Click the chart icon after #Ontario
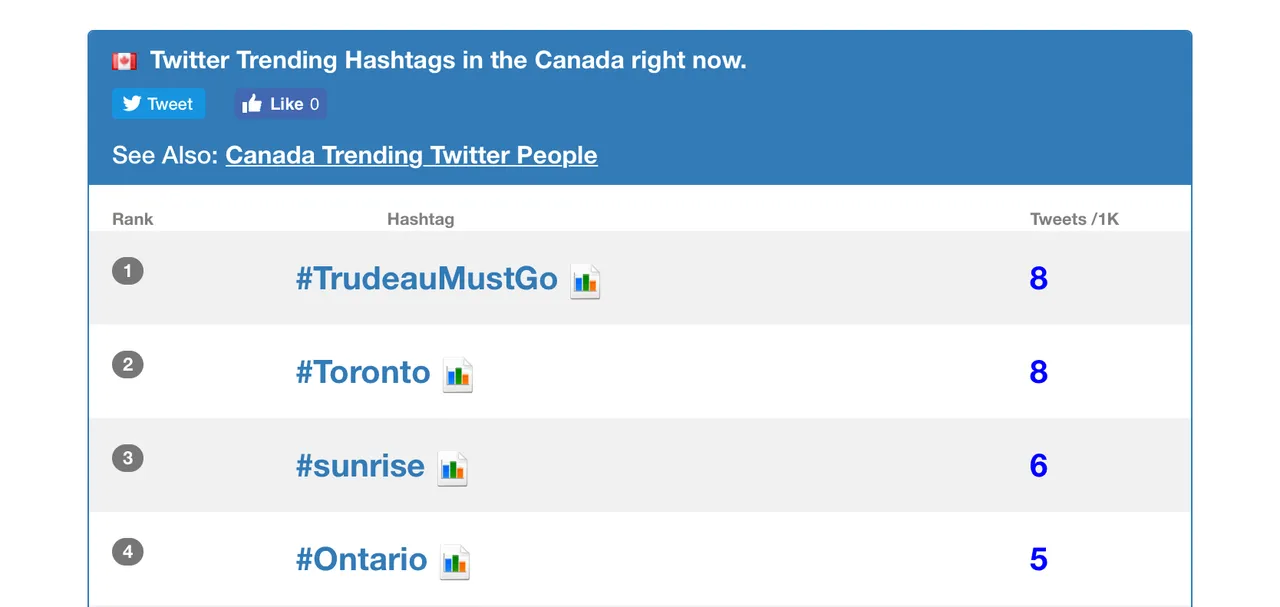Viewport: 1280px width, 607px height. 455,562
